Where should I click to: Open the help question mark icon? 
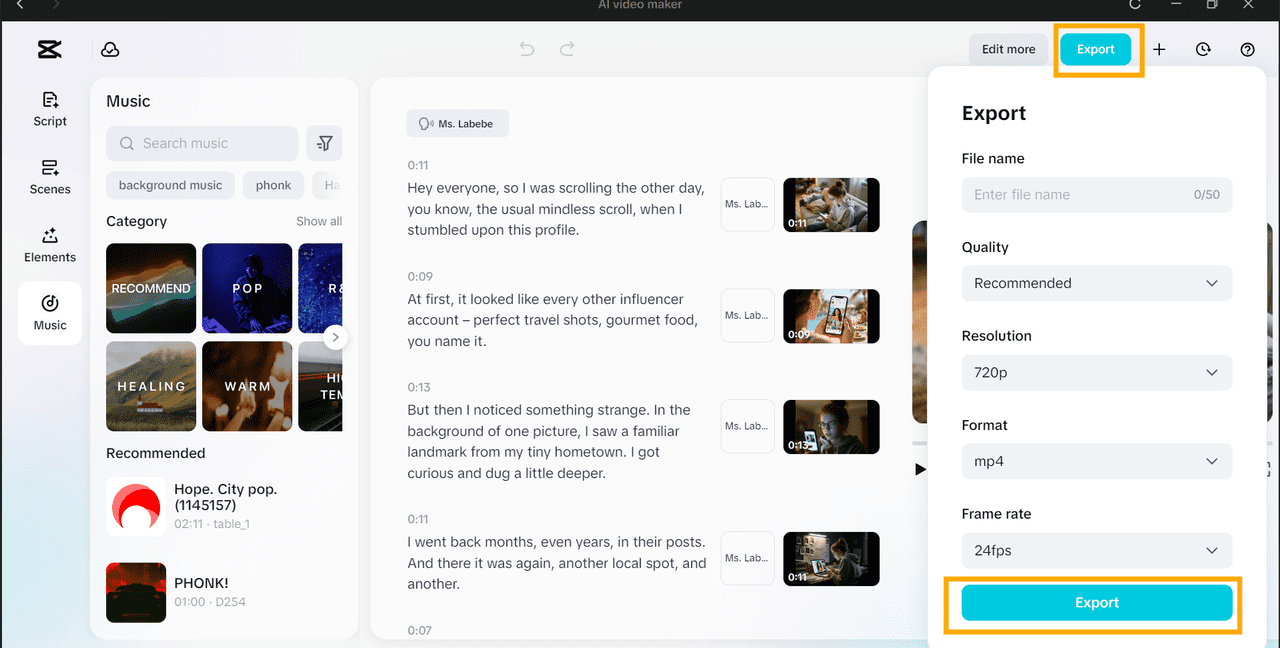click(x=1247, y=49)
